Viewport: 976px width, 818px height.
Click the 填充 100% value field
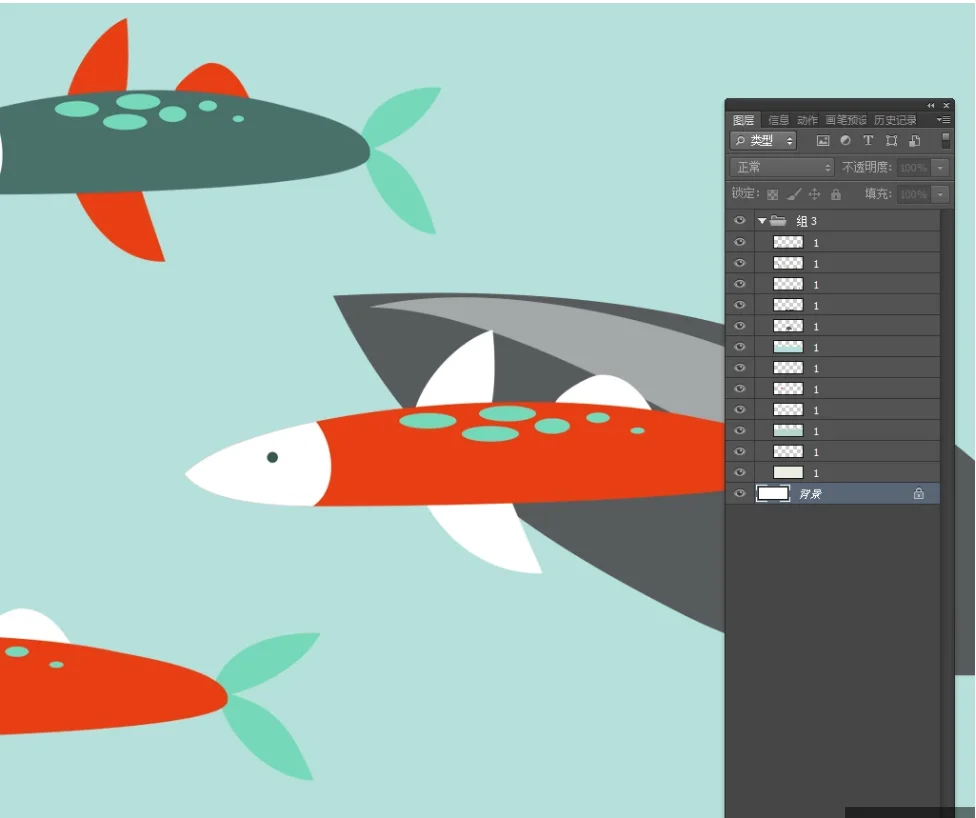[914, 194]
